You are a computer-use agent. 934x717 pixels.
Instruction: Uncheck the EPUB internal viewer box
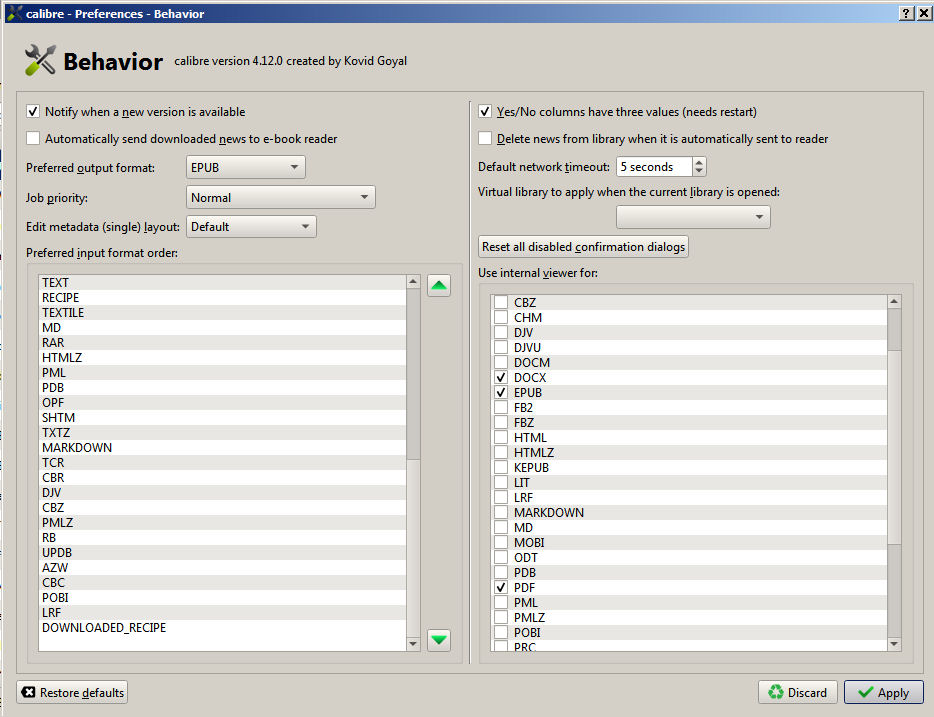(x=501, y=392)
